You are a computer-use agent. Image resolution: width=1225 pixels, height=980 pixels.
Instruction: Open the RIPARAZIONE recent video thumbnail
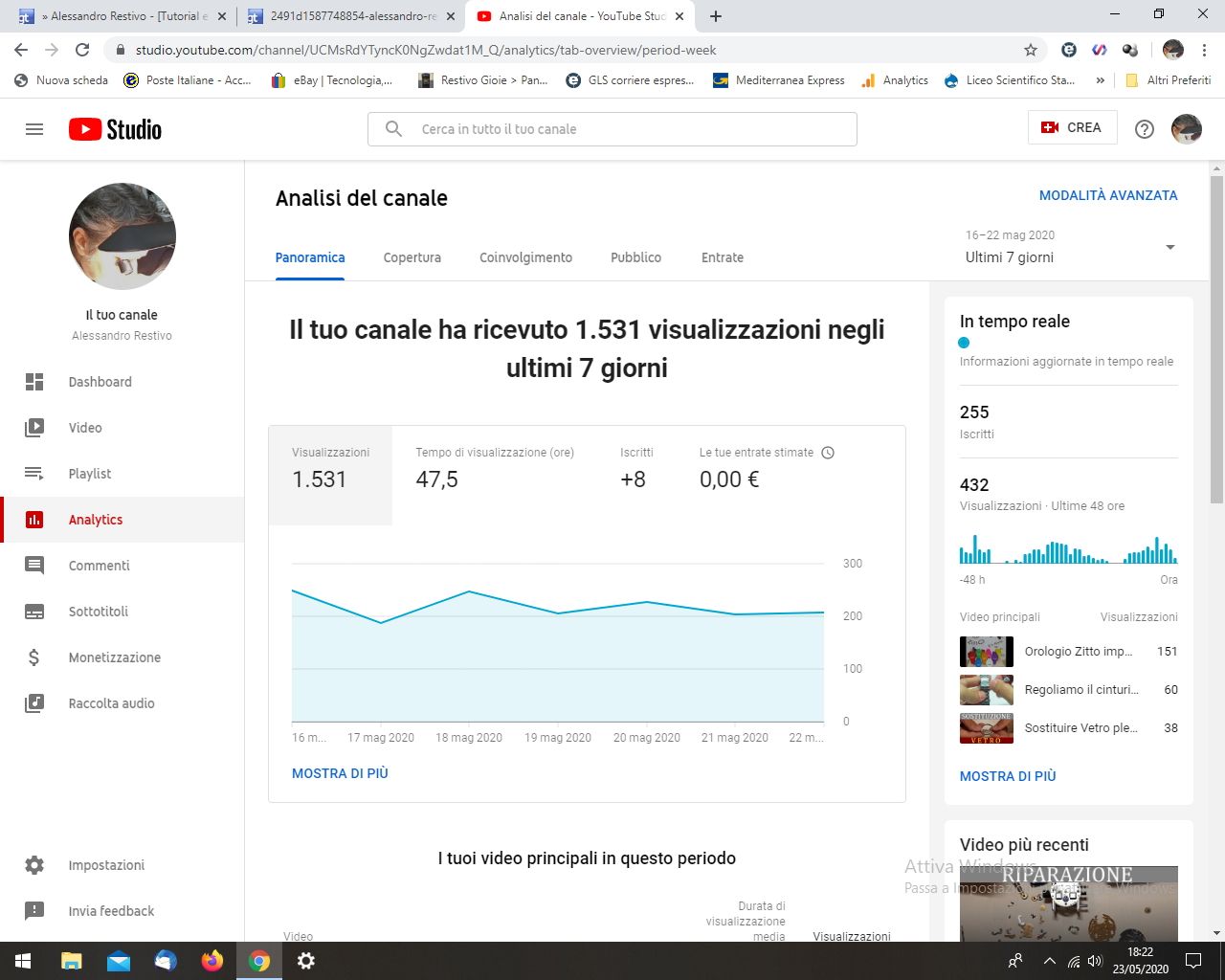click(x=1069, y=903)
